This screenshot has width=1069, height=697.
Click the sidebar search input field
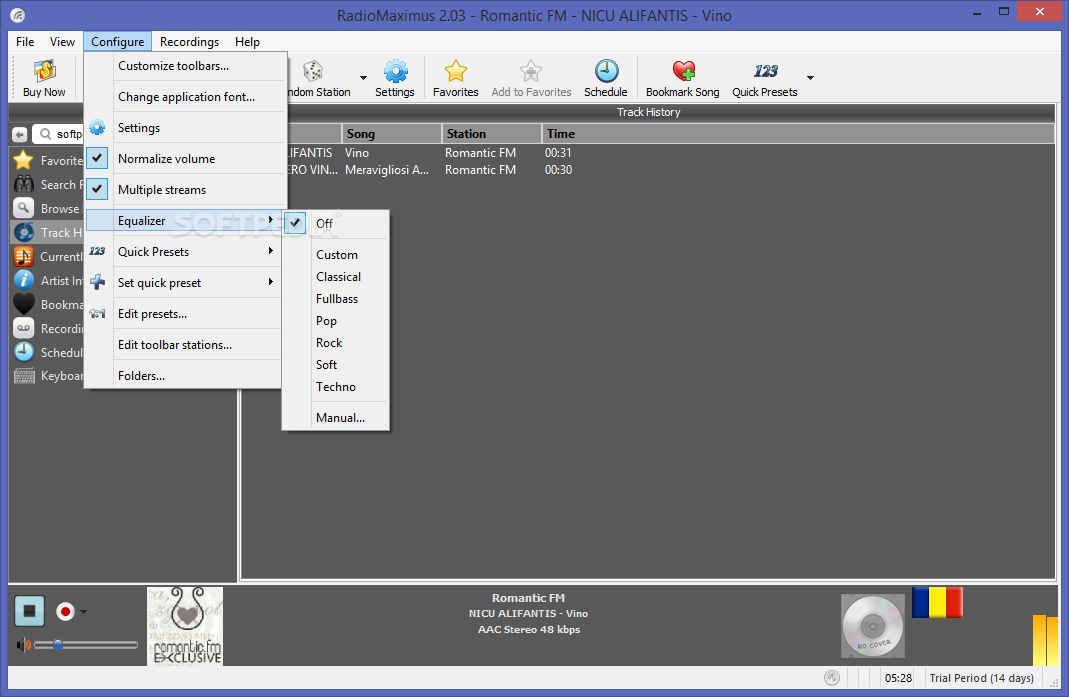coord(59,134)
